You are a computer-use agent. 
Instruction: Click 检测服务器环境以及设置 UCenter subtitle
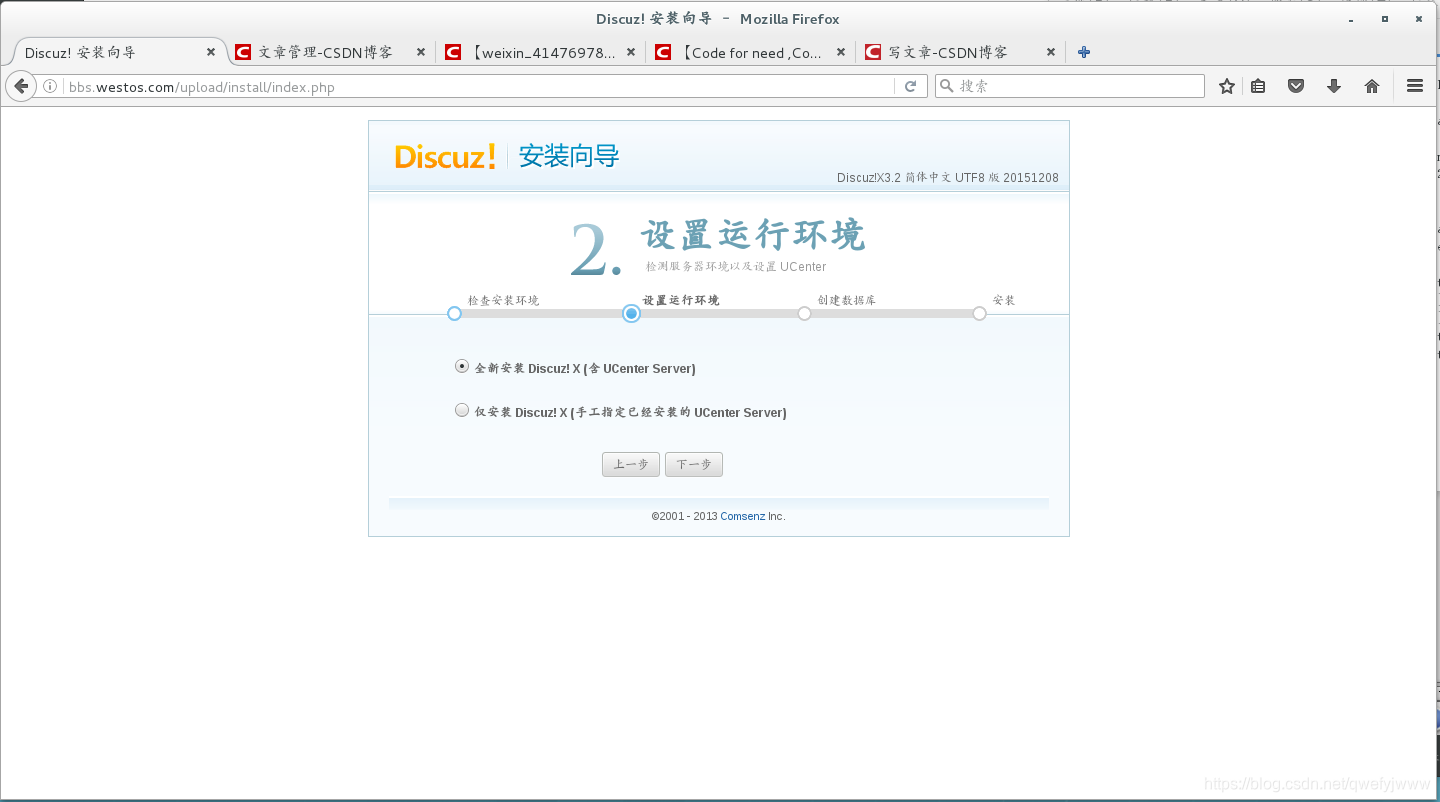[x=736, y=267]
